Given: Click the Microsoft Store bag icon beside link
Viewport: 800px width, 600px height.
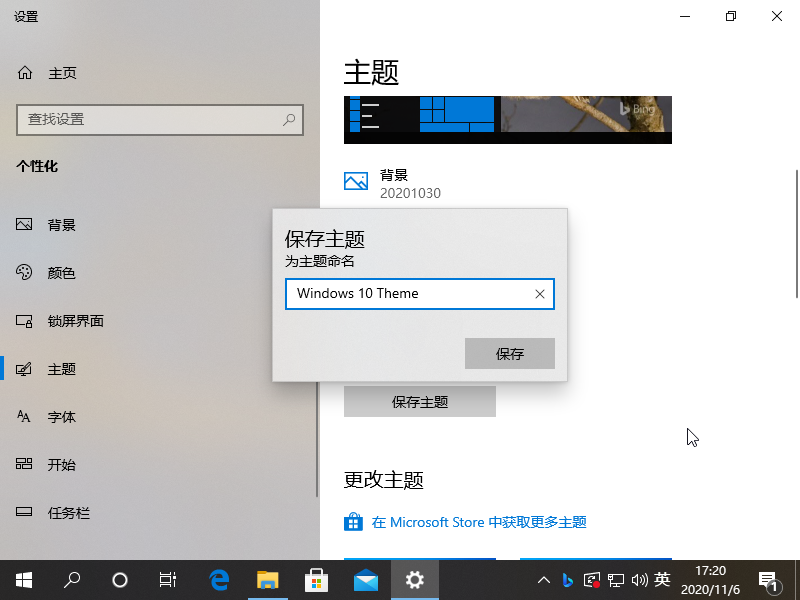Looking at the screenshot, I should 354,522.
